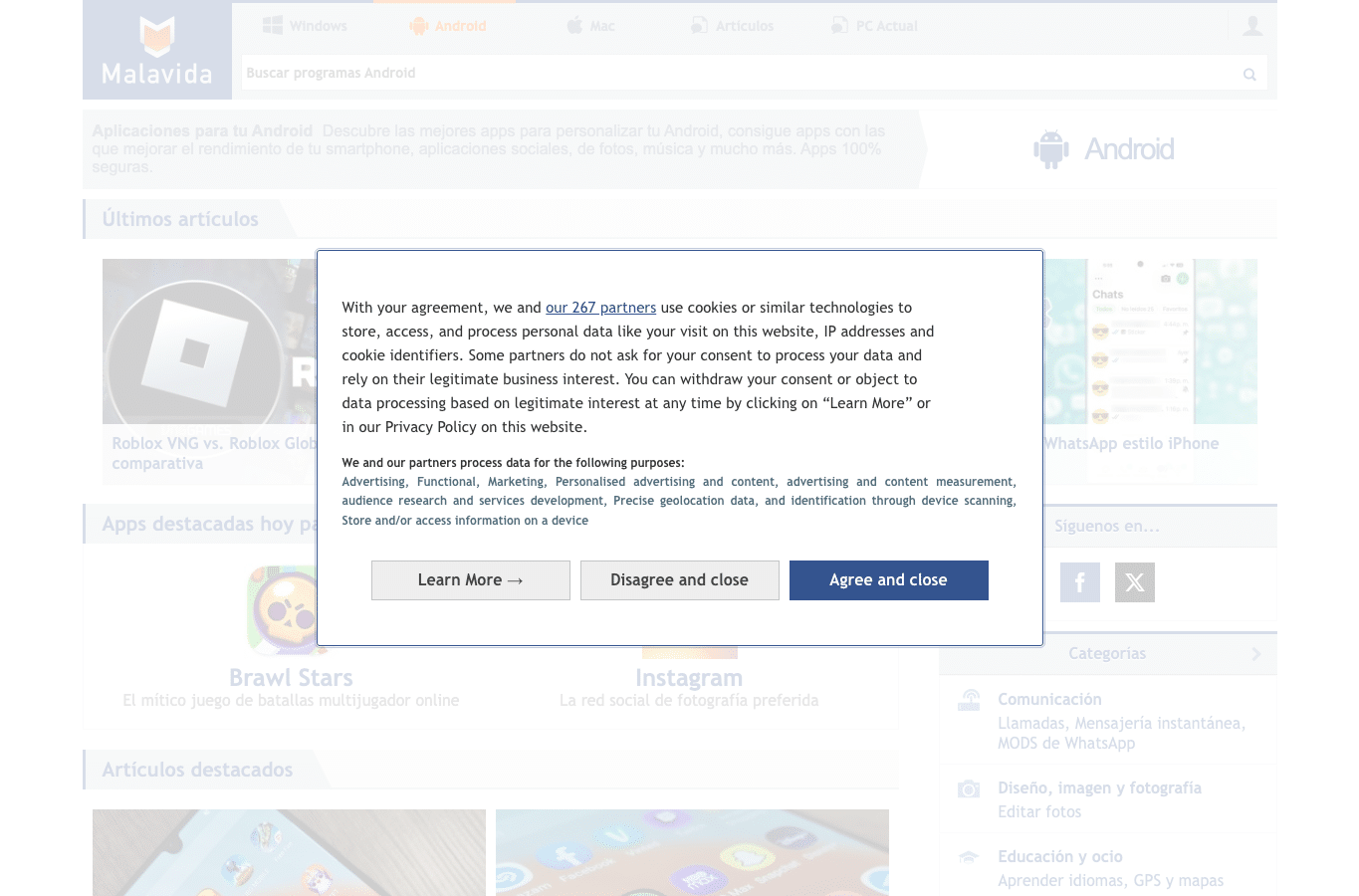
Task: Select the Android tab
Action: [x=446, y=26]
